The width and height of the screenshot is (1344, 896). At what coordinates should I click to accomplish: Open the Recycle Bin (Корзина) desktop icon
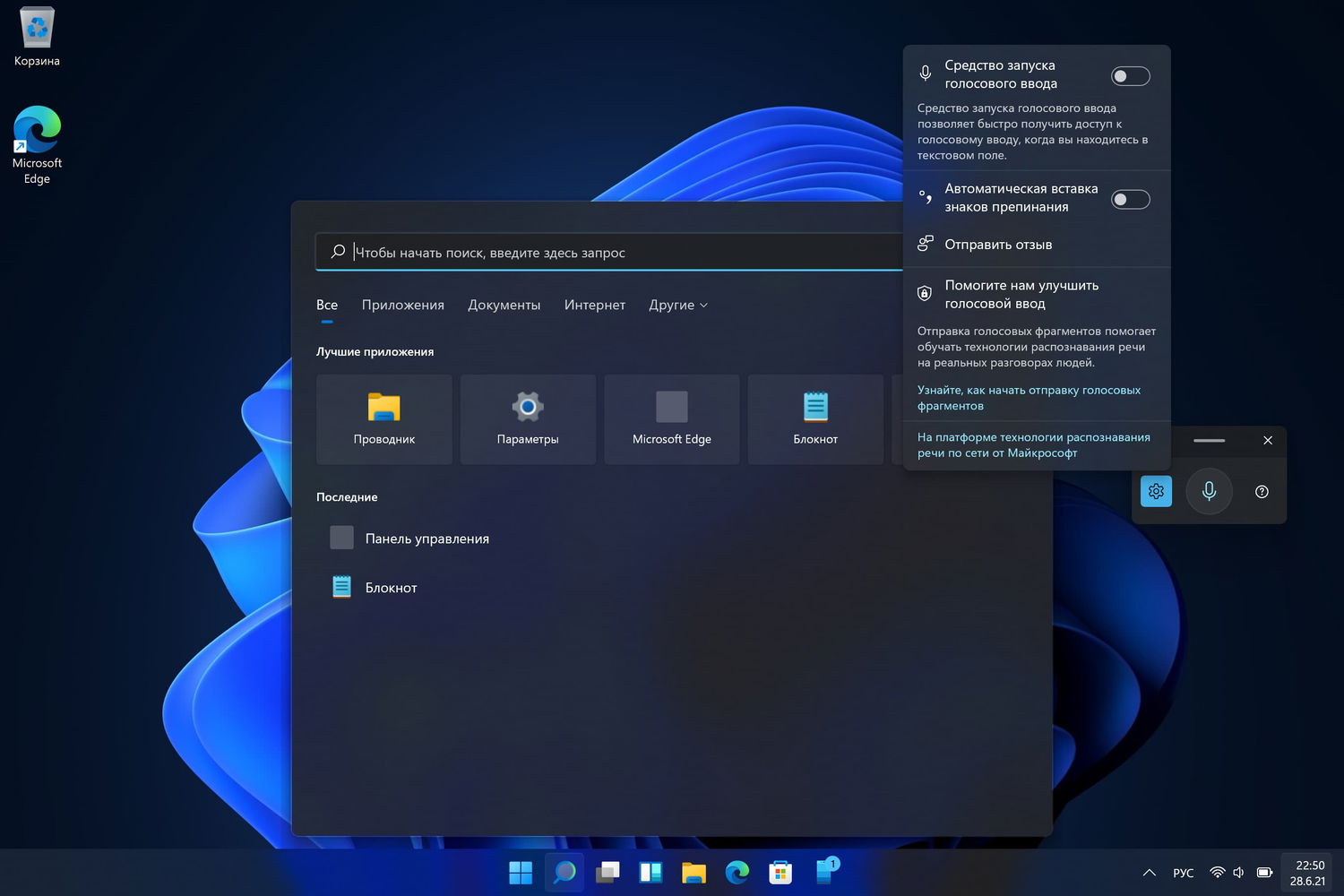pos(37,38)
